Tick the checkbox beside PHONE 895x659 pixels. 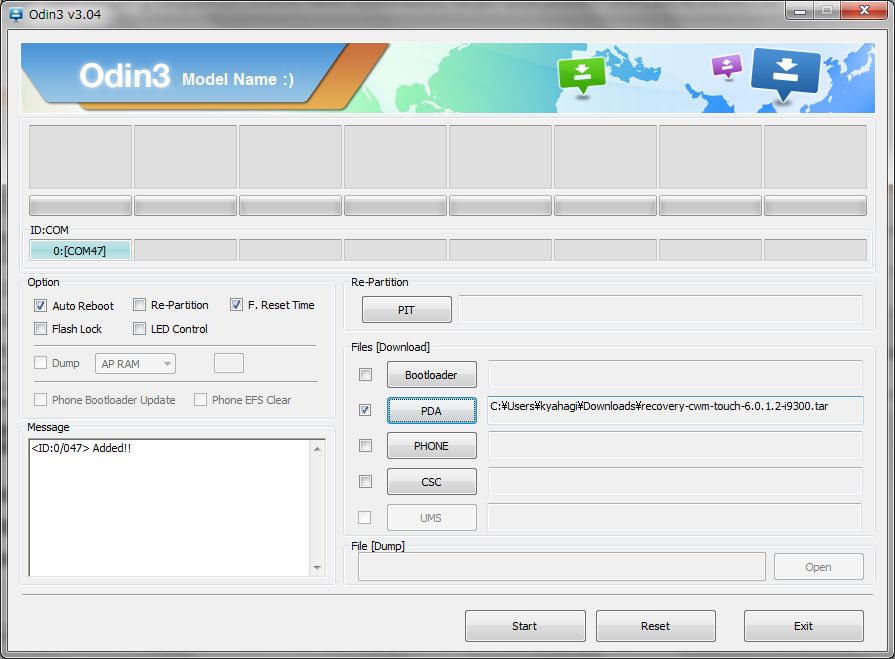[365, 446]
